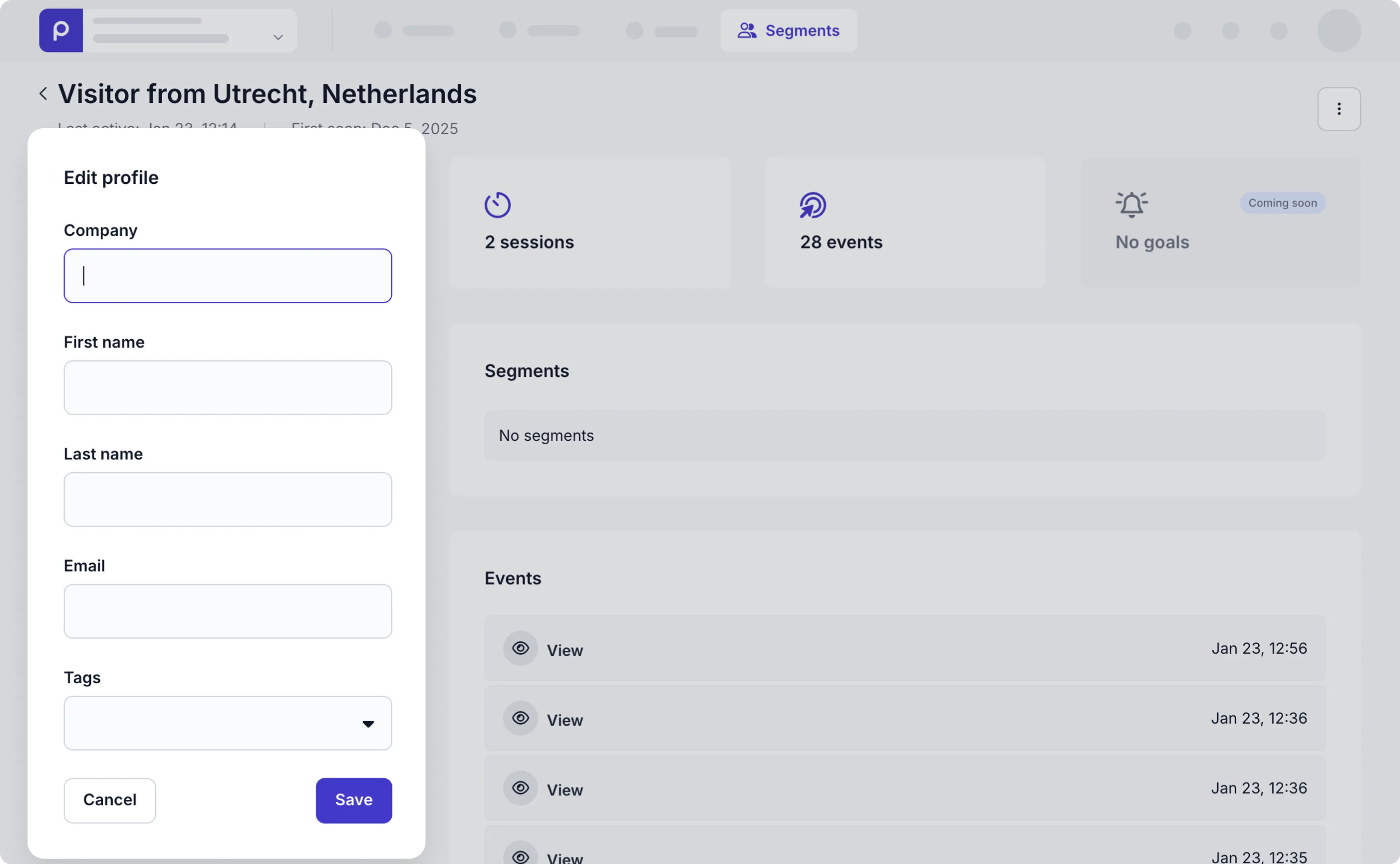Click into the Email input field
The image size is (1400, 864).
pyautogui.click(x=227, y=611)
